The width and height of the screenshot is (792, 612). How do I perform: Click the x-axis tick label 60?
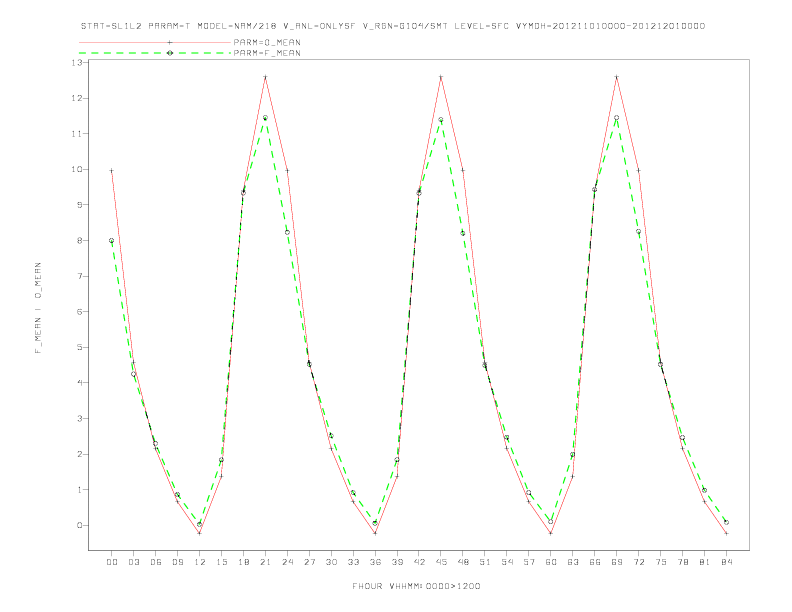(x=551, y=562)
